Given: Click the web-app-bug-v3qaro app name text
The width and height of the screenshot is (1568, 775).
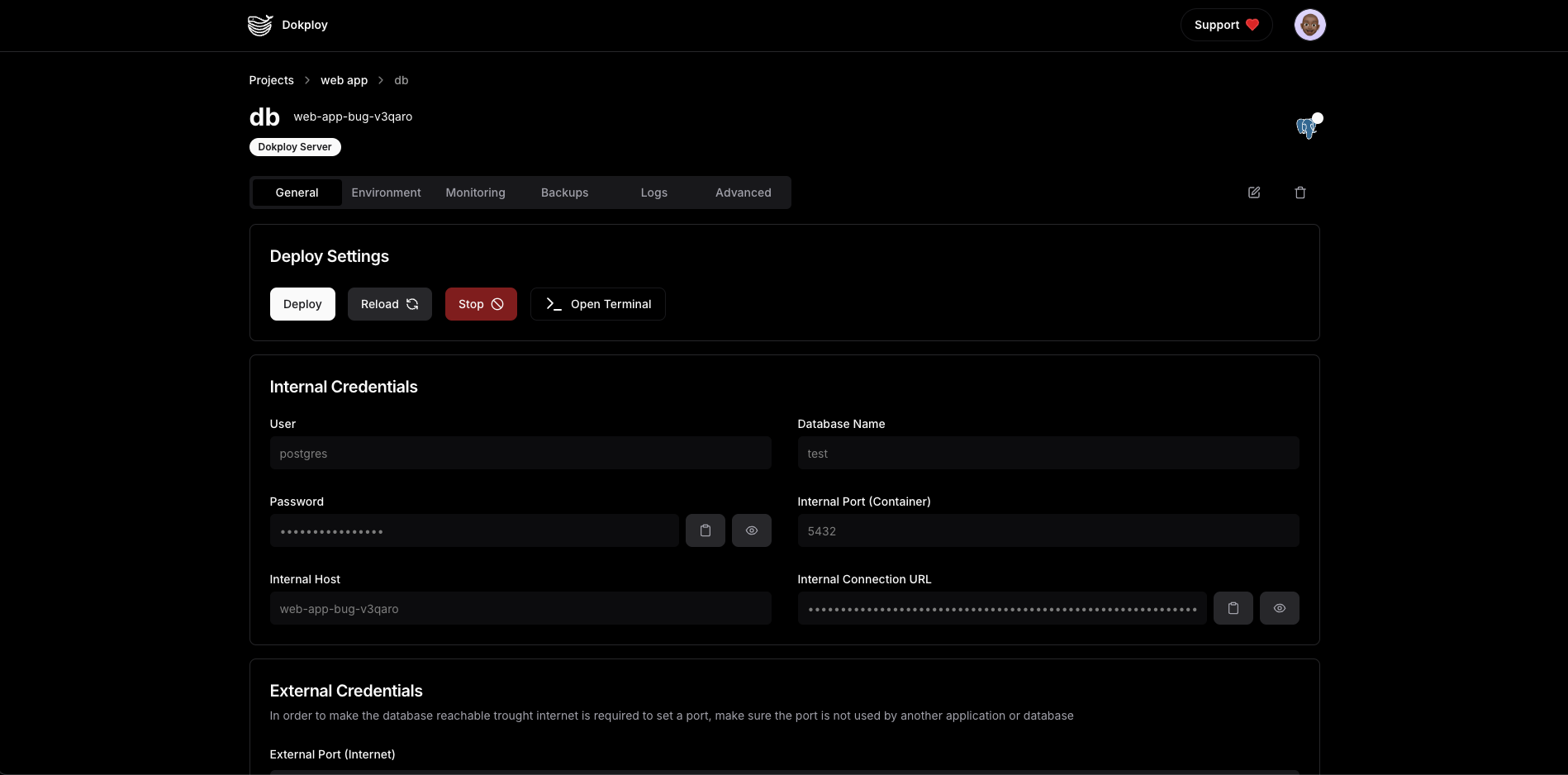Looking at the screenshot, I should [353, 116].
